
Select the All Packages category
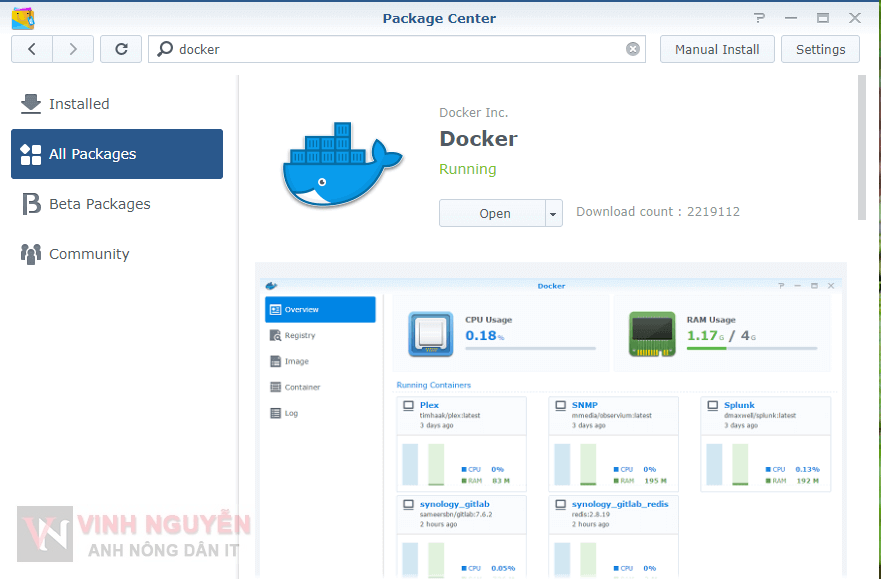[117, 154]
